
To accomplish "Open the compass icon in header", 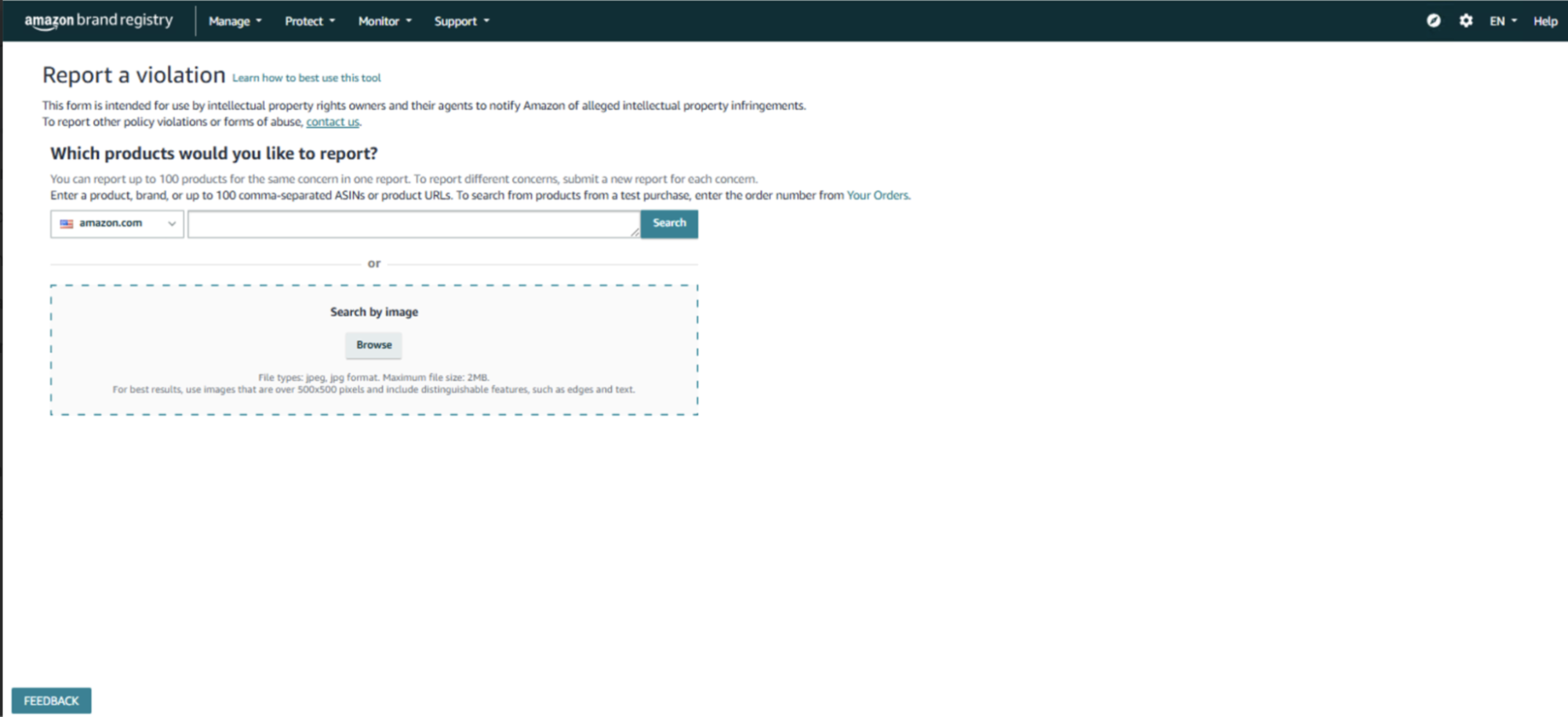I will tap(1433, 21).
